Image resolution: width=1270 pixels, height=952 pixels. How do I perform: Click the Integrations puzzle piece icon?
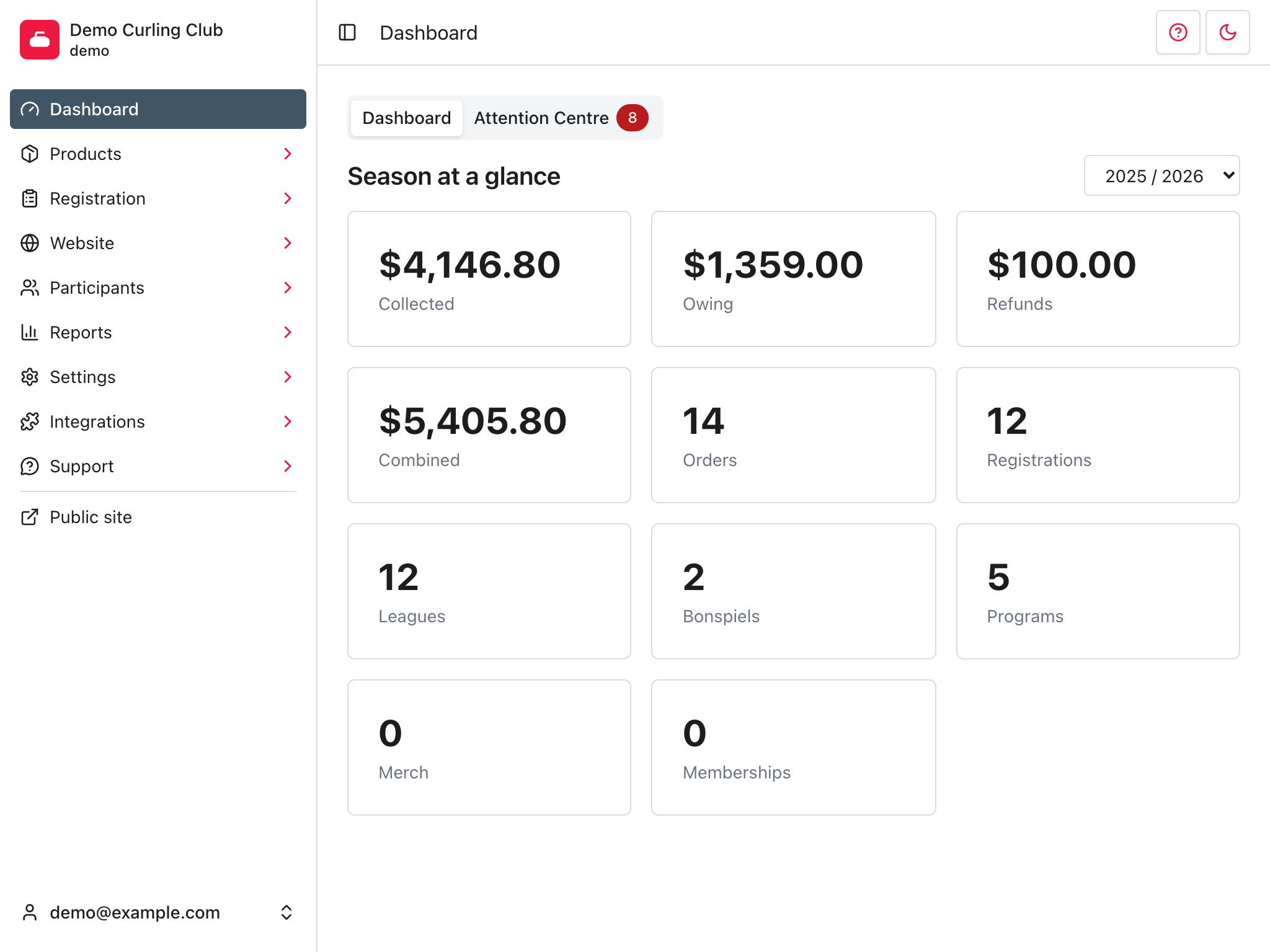point(30,421)
